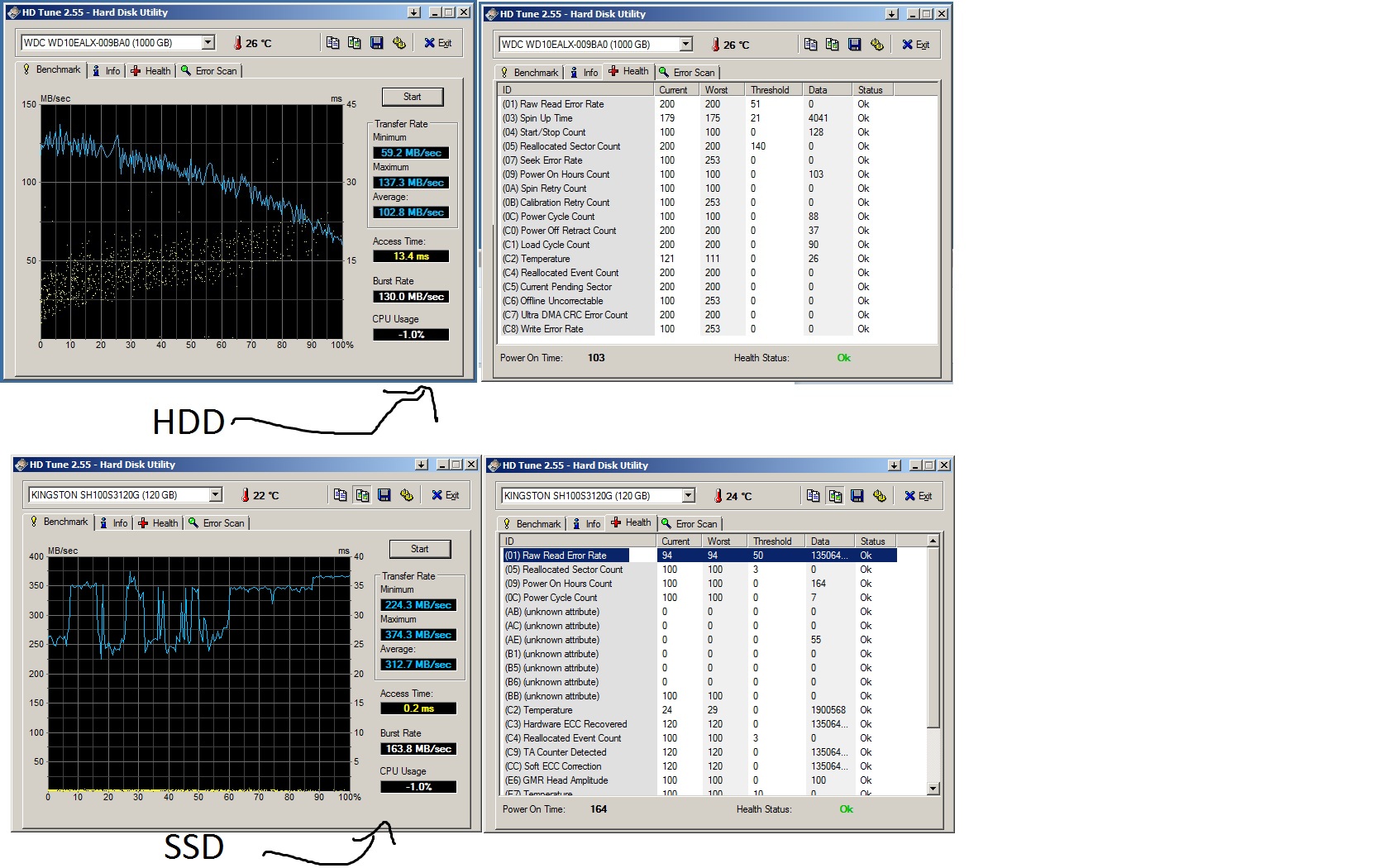Start benchmark in WDC Benchmark window
This screenshot has width=1389, height=868.
coord(413,97)
